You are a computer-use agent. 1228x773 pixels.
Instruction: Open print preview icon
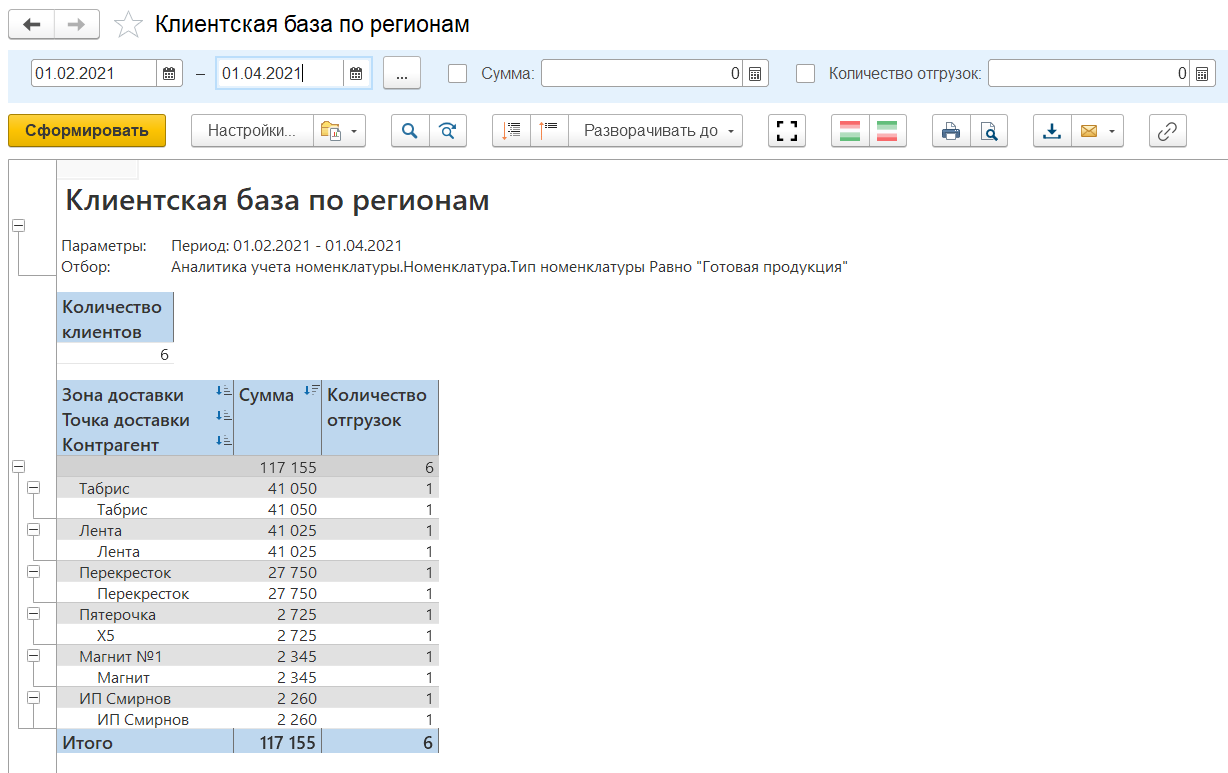pyautogui.click(x=988, y=131)
